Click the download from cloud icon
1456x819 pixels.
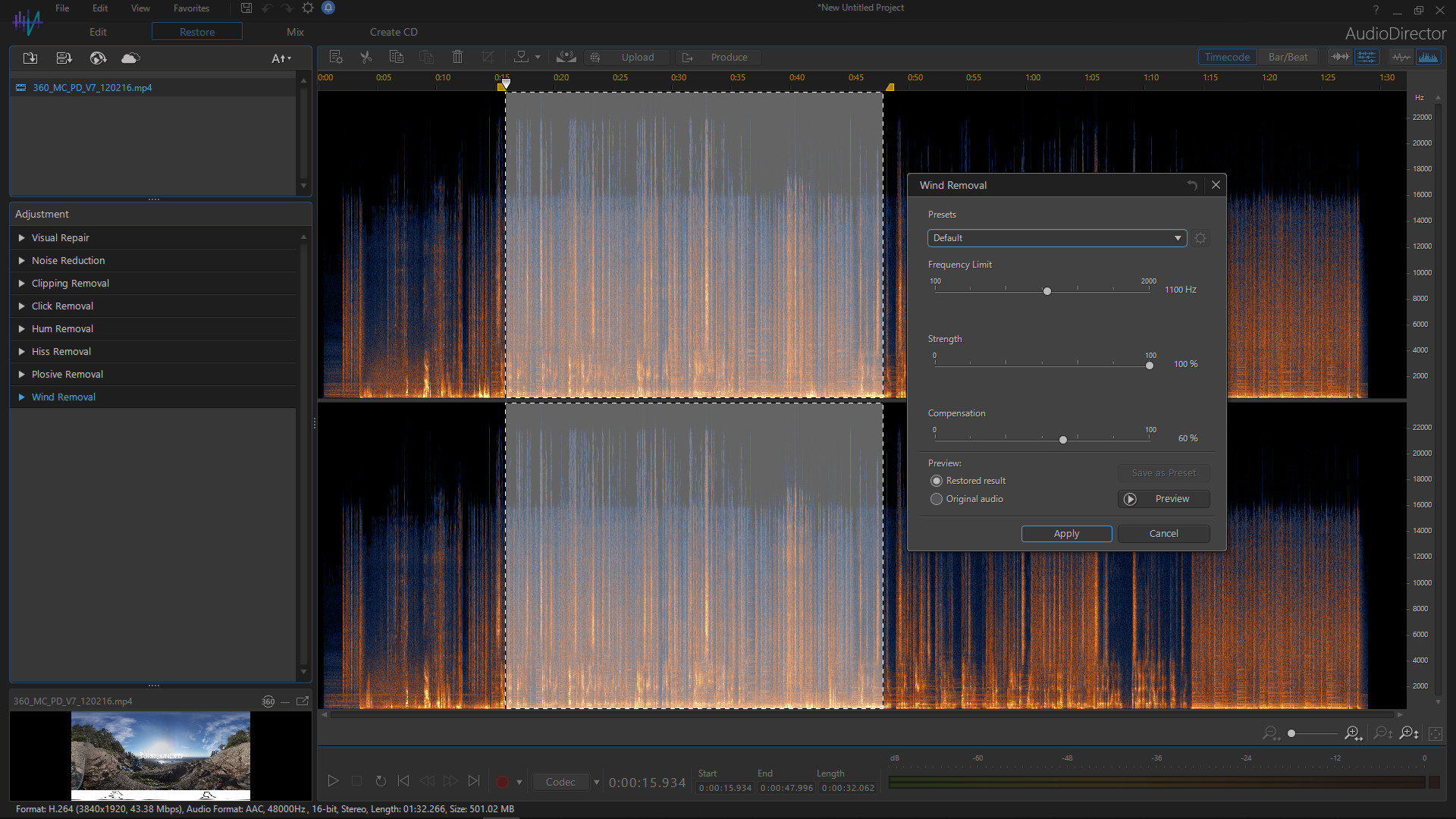click(130, 58)
